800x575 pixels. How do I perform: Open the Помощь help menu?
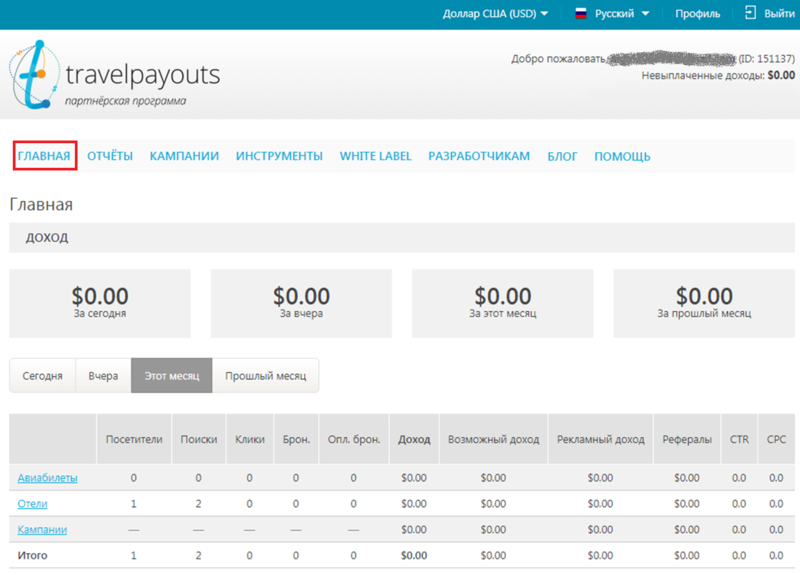coord(622,156)
